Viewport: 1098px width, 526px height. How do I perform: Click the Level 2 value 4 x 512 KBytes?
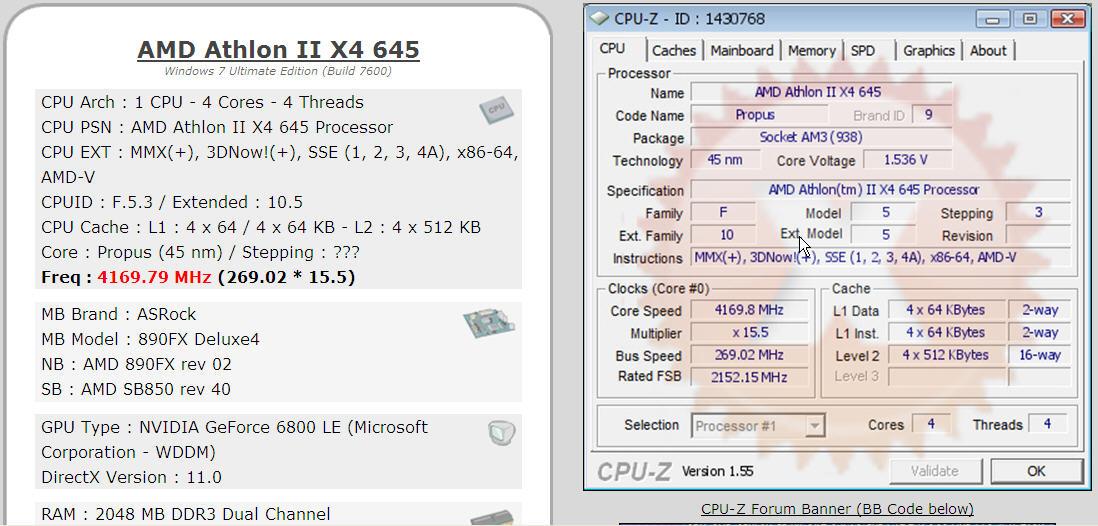click(946, 355)
